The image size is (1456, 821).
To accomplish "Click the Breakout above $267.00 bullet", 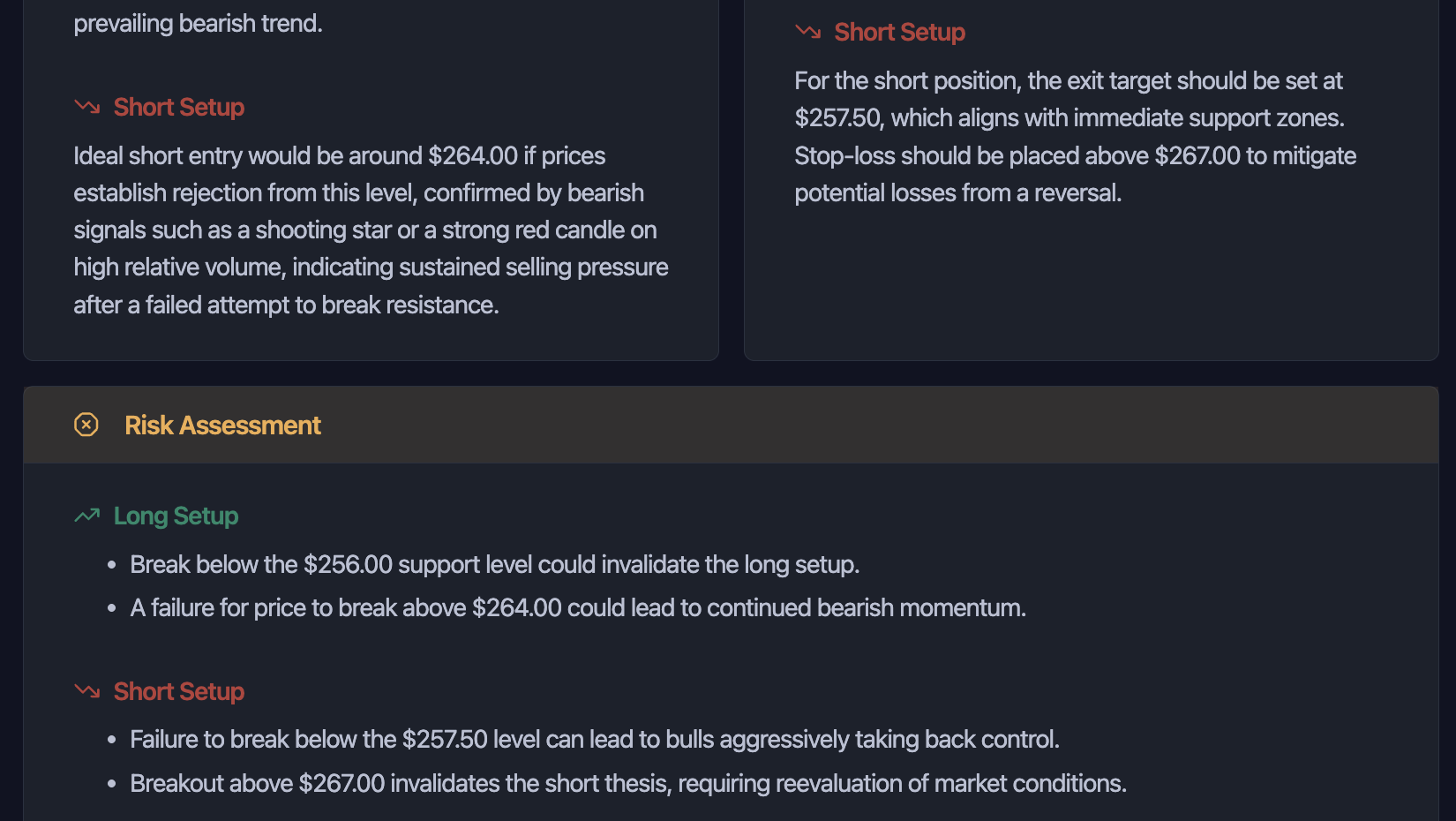I will pyautogui.click(x=627, y=783).
